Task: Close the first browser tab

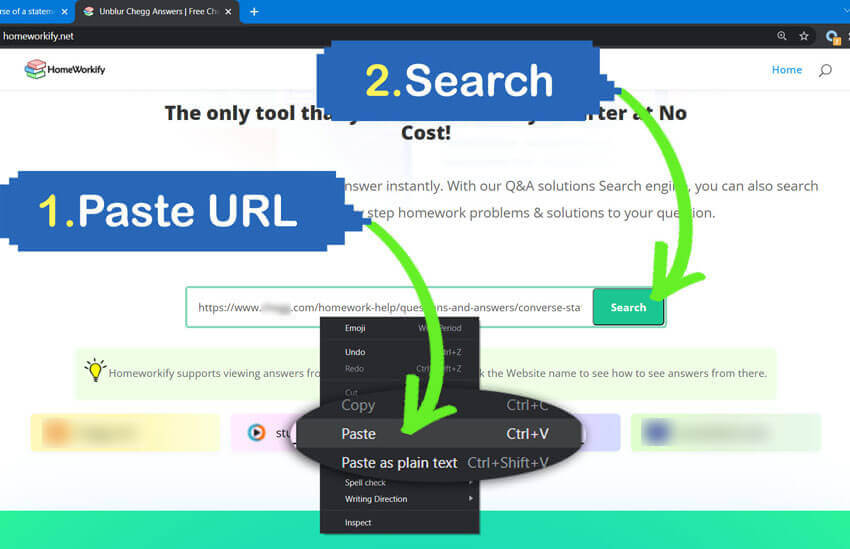Action: 65,11
